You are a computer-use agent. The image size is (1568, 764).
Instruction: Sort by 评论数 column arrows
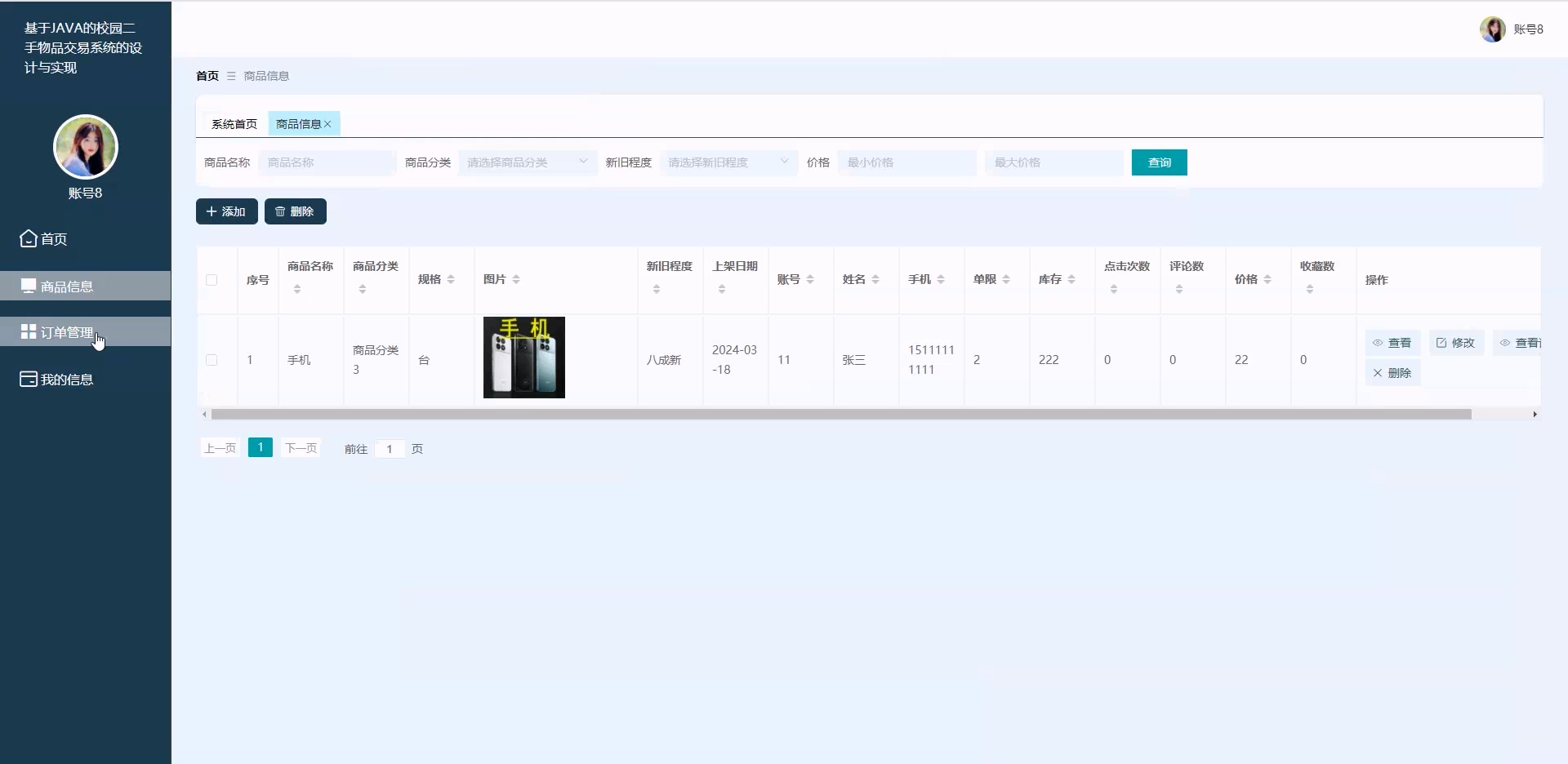pos(1179,289)
